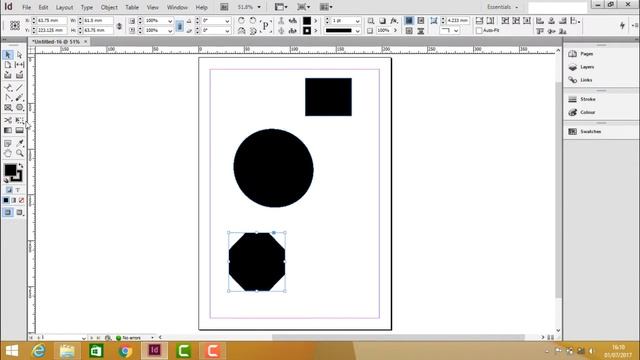
Task: Toggle the Auto-Fit checkbox
Action: (479, 31)
